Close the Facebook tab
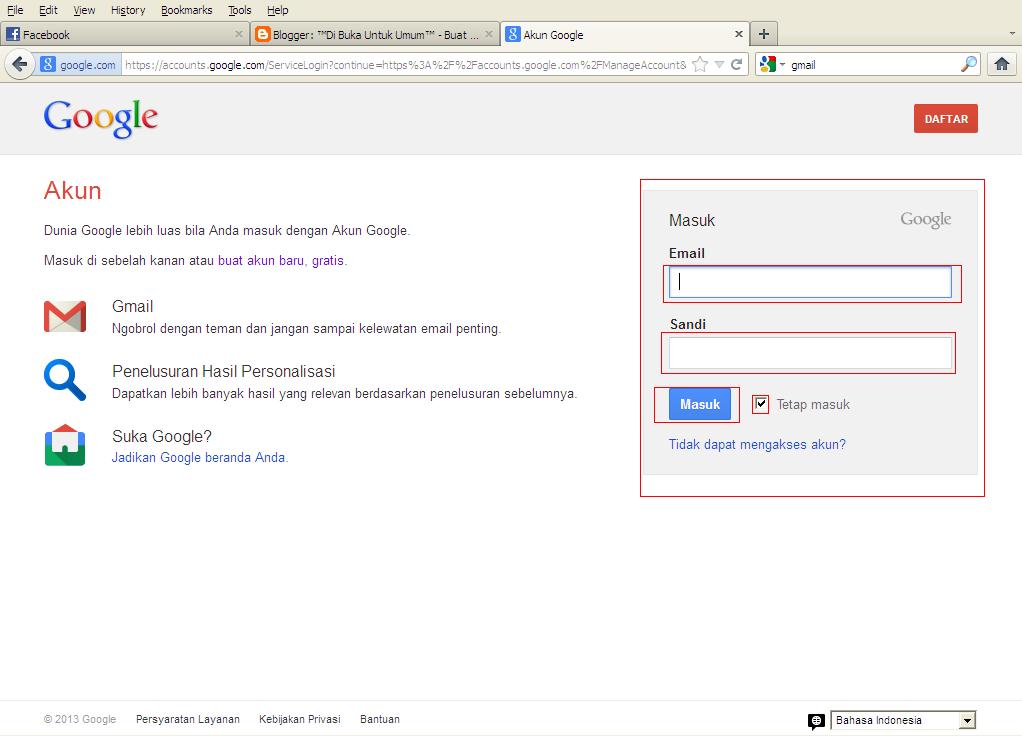1022x736 pixels. tap(239, 34)
